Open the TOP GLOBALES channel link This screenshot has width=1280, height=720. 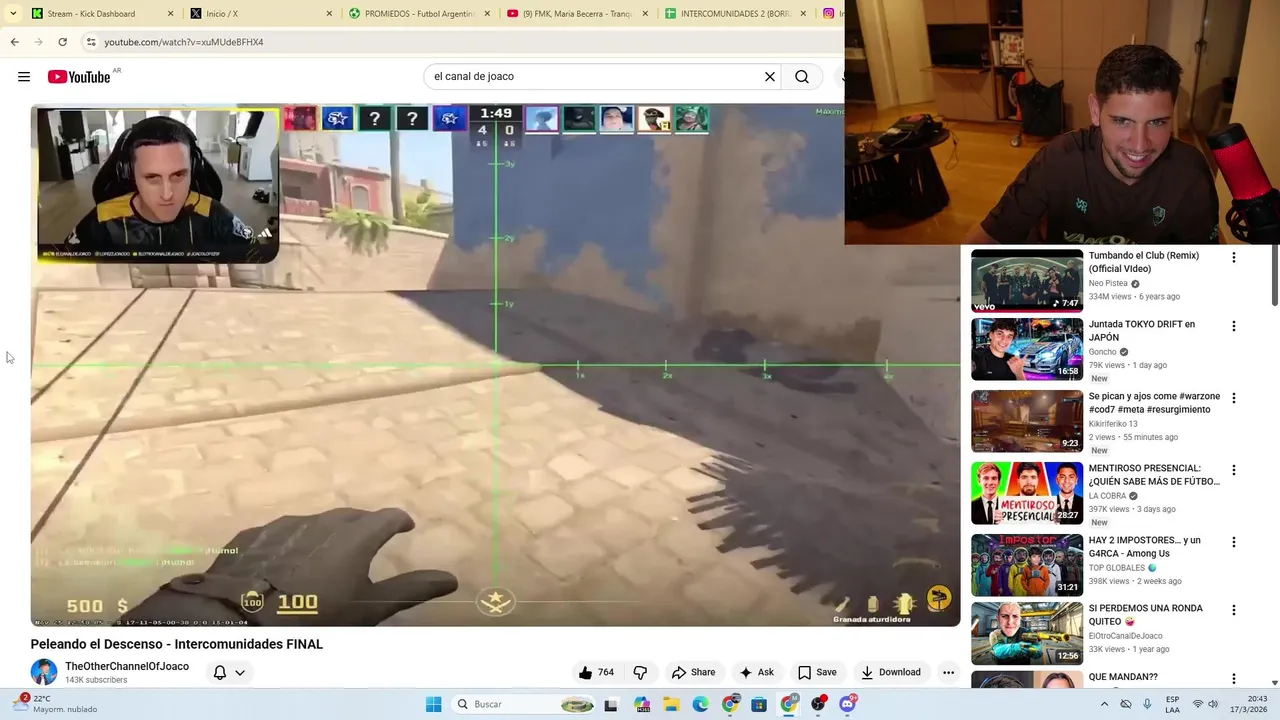click(x=1117, y=568)
